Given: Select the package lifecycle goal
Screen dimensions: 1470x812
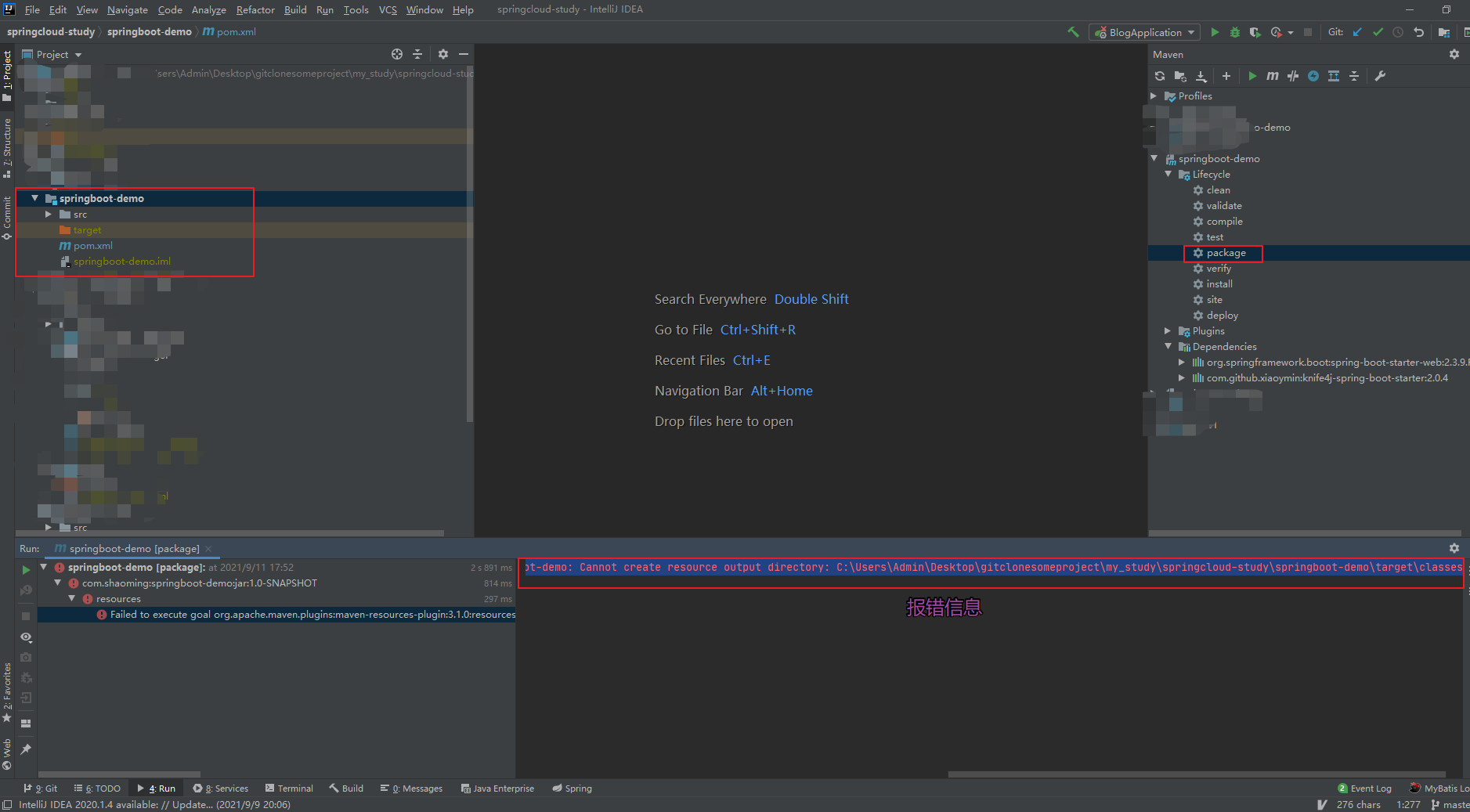Looking at the screenshot, I should (x=1226, y=253).
